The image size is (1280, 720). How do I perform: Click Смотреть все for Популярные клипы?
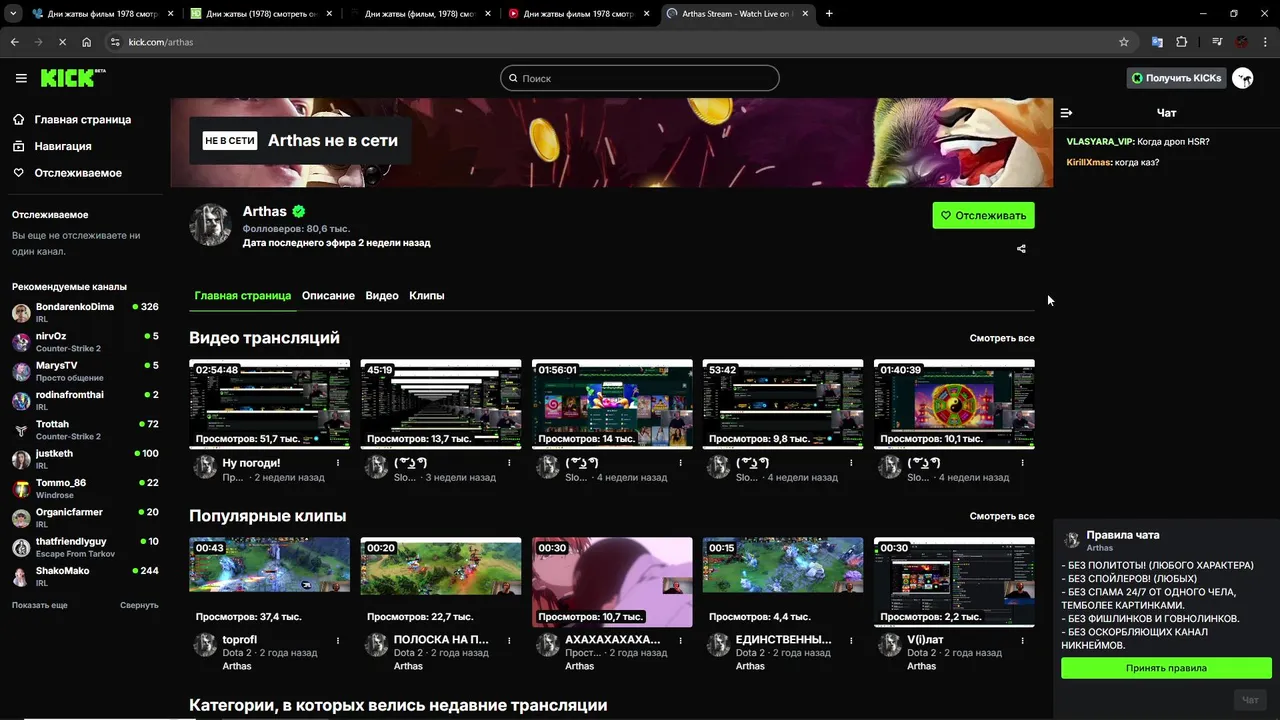pos(1002,516)
